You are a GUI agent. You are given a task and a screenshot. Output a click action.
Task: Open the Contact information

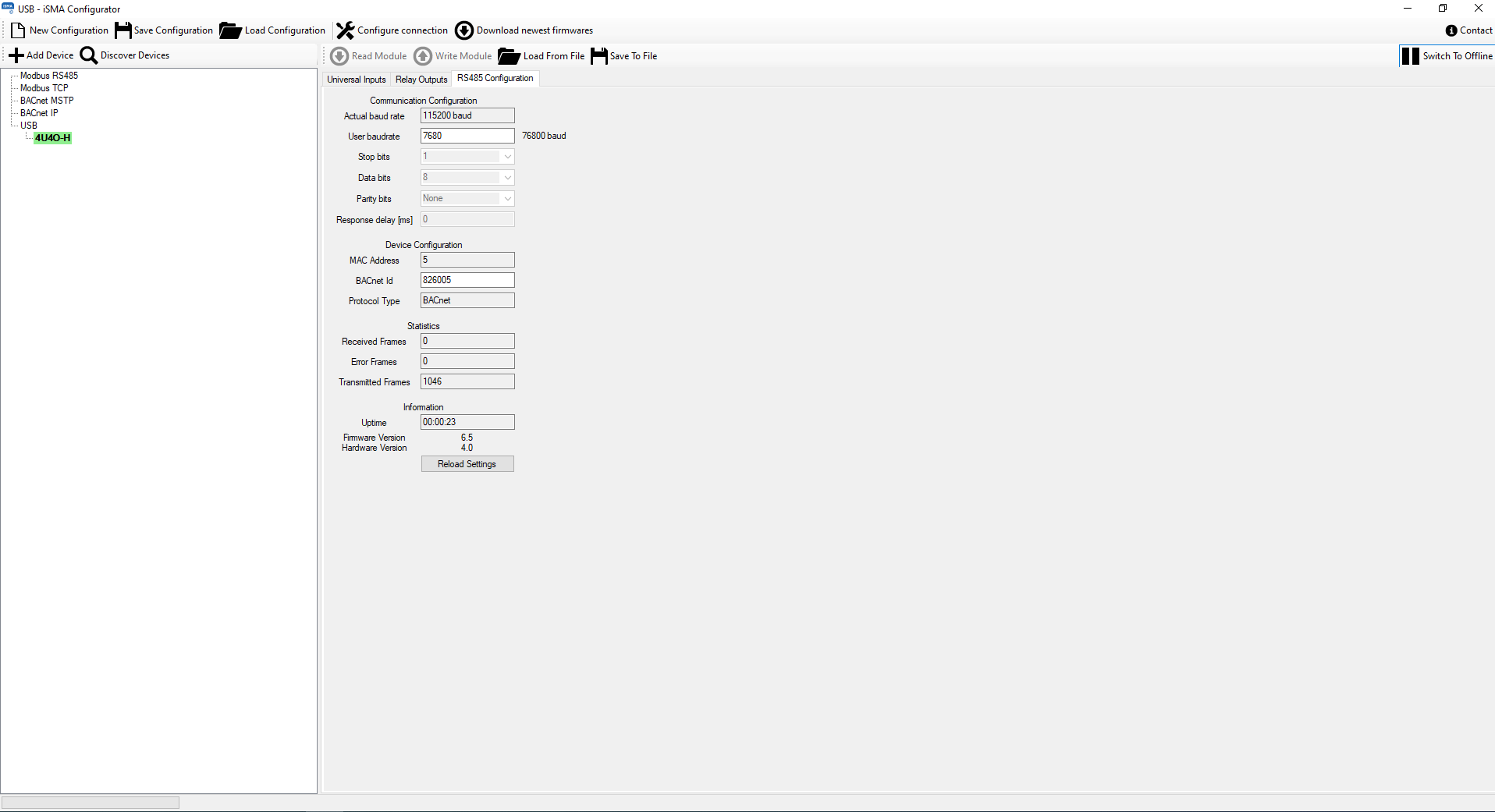tap(1469, 30)
